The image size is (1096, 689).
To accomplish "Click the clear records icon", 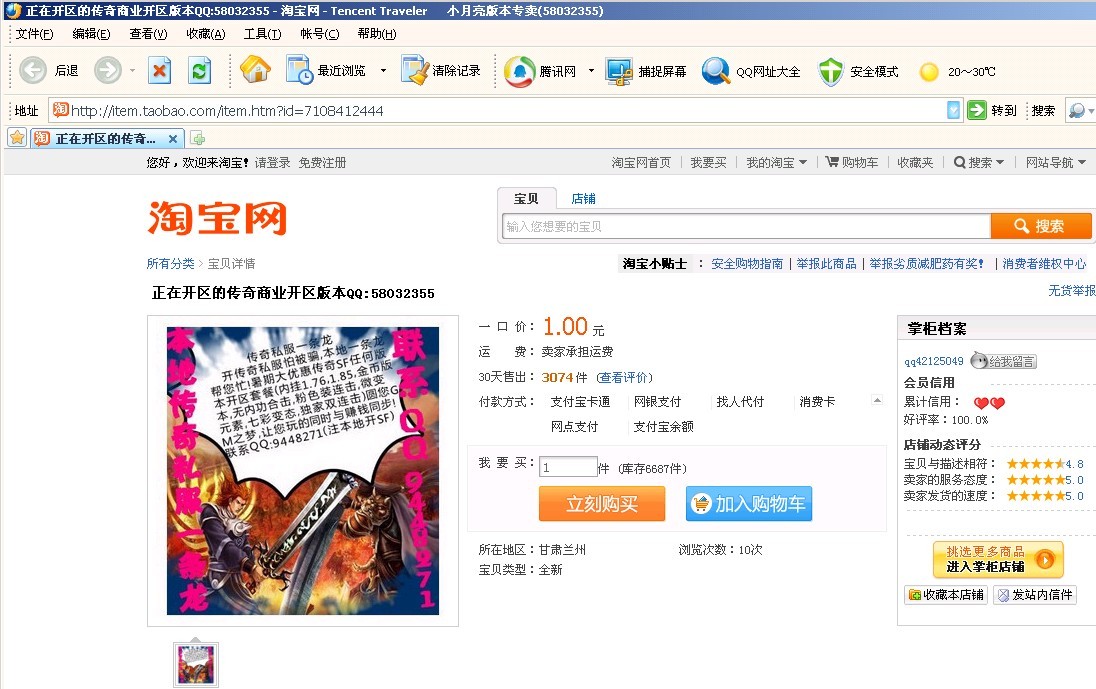I will coord(415,71).
